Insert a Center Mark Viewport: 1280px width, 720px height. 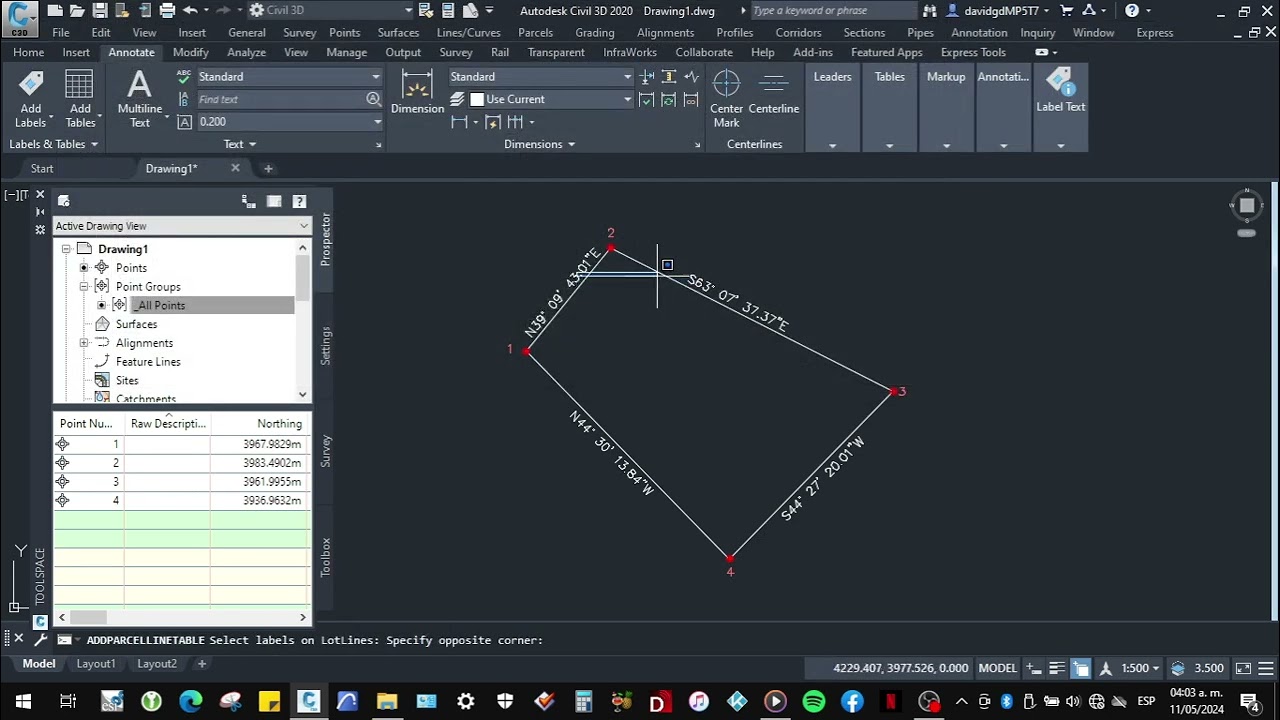727,100
